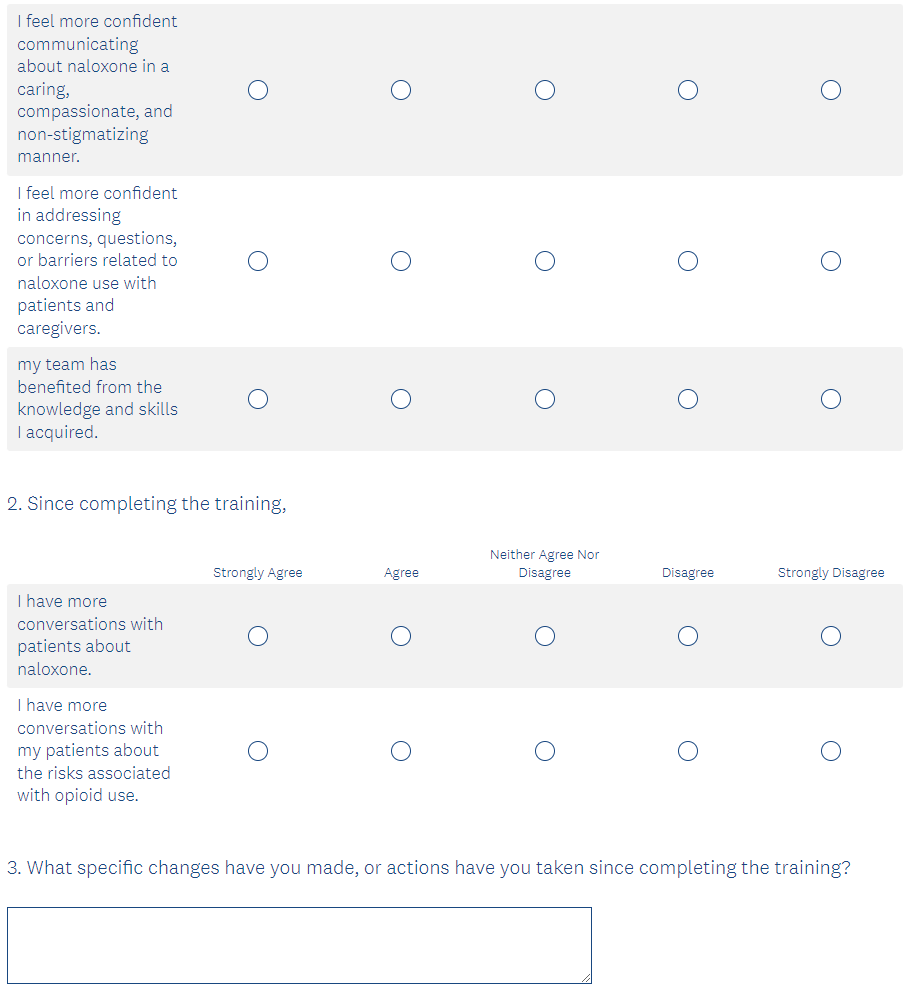This screenshot has height=992, width=917.
Task: Choose Agree for my team has benefited row
Action: [x=401, y=399]
